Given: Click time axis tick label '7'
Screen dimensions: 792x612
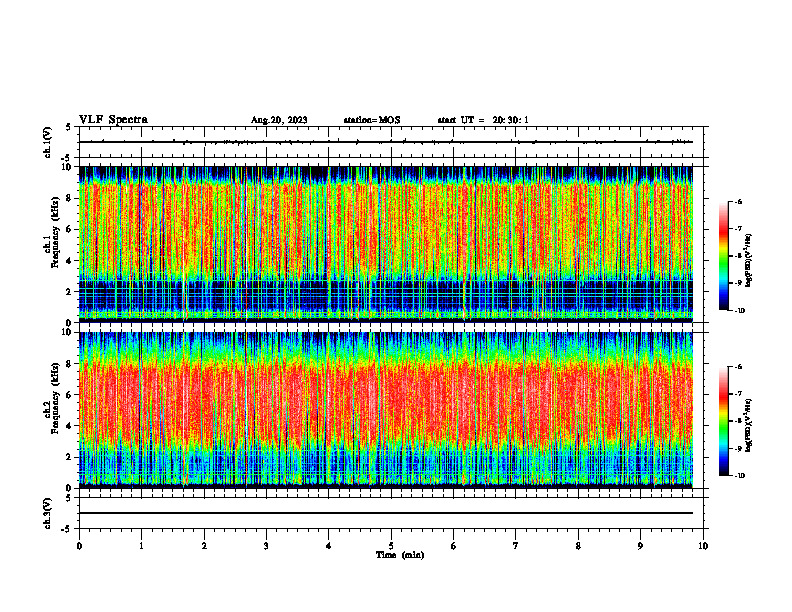Looking at the screenshot, I should pos(516,546).
